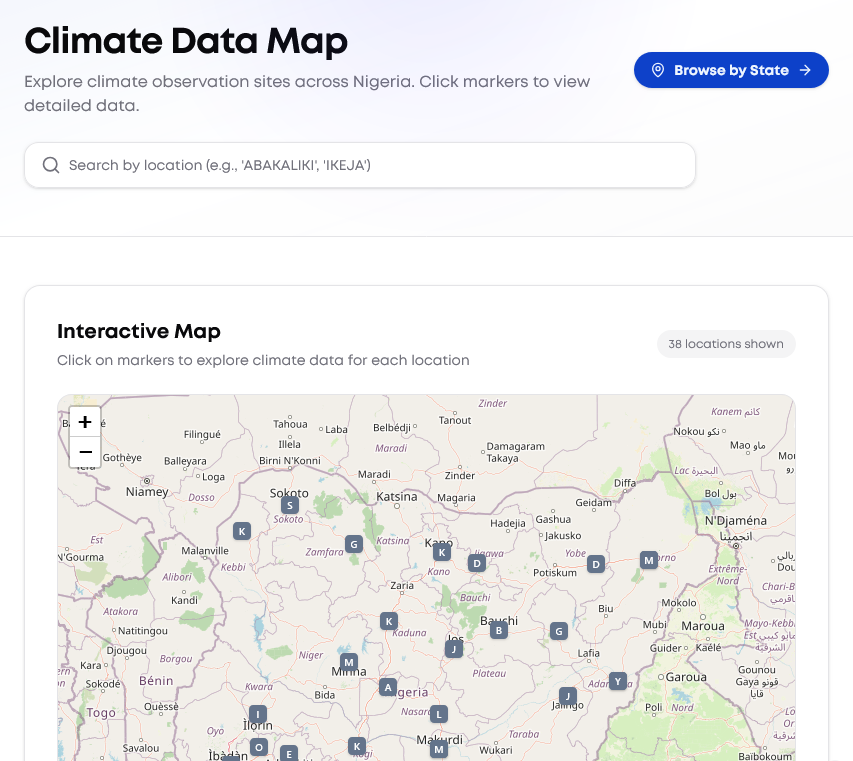The height and width of the screenshot is (761, 853).
Task: Click the search magnifier icon
Action: pyautogui.click(x=51, y=165)
